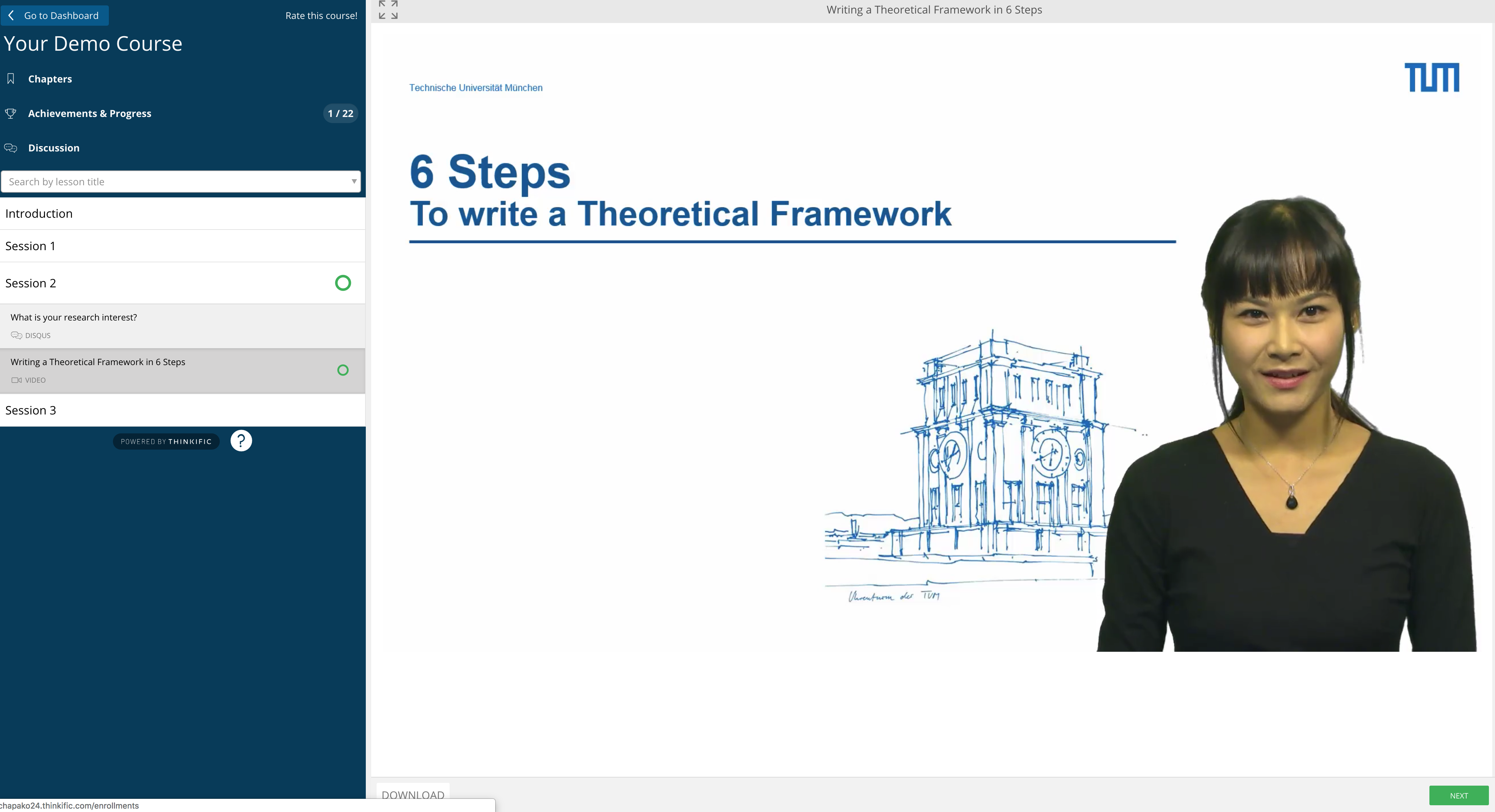This screenshot has width=1495, height=812.
Task: Click Rate this course link
Action: [x=321, y=16]
